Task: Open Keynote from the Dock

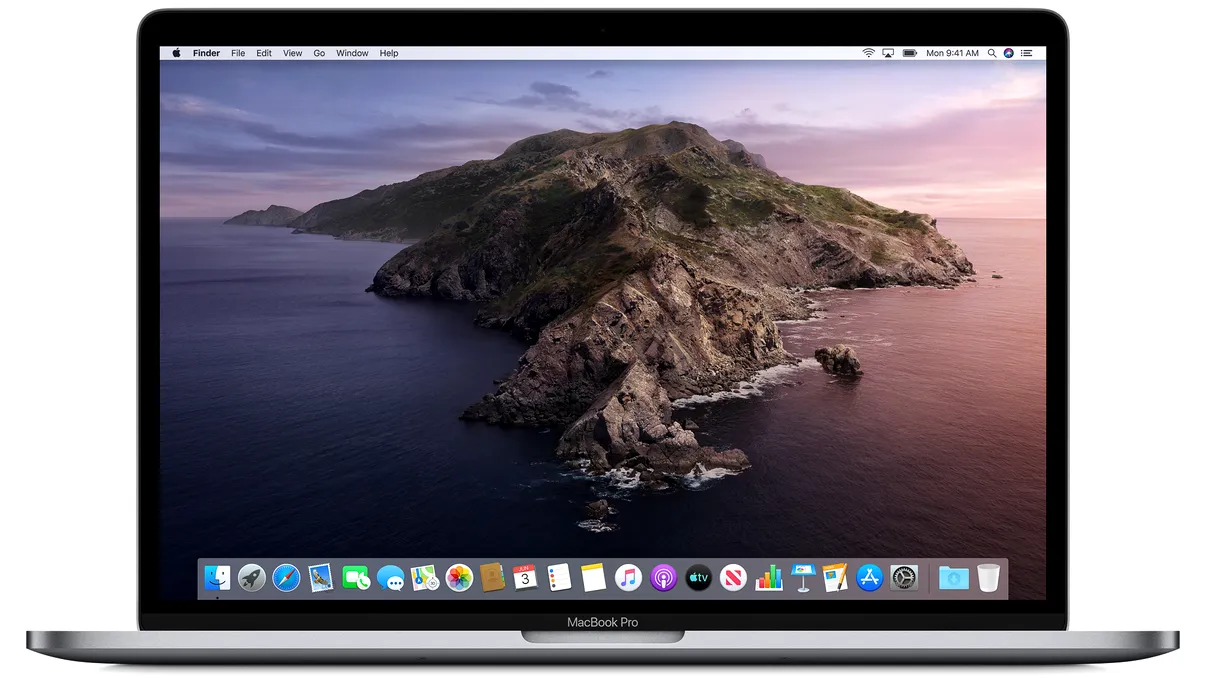Action: (803, 578)
